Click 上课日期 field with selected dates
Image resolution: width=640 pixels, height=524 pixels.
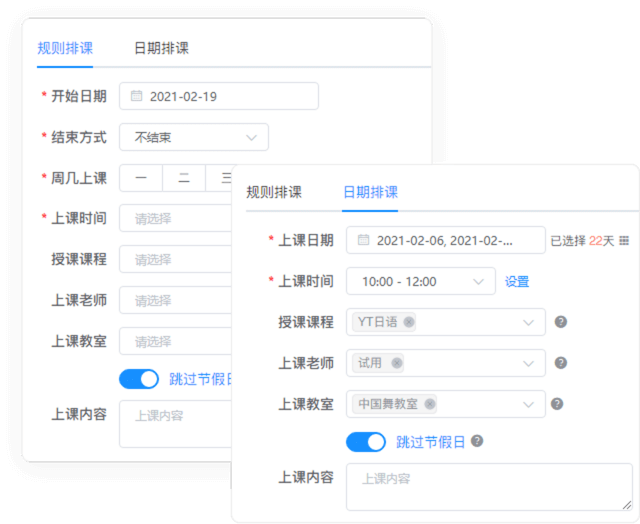pyautogui.click(x=446, y=240)
